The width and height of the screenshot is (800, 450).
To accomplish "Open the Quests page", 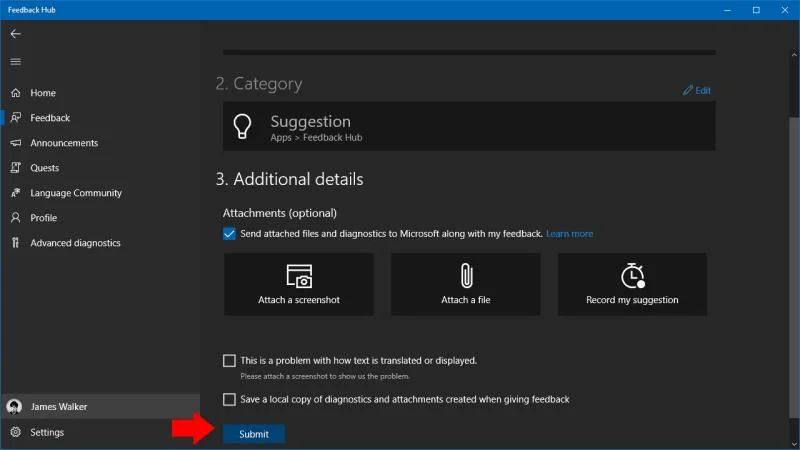I will click(x=44, y=168).
